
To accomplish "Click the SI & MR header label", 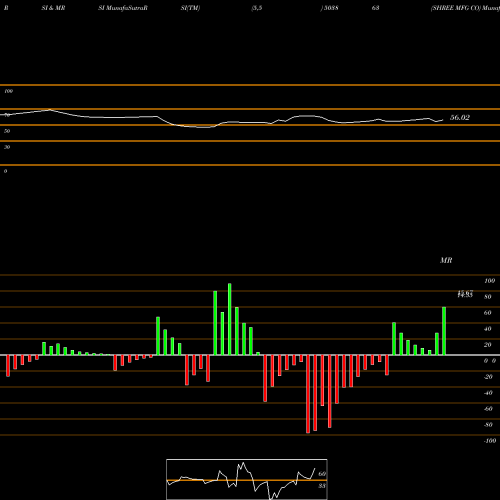I will (53, 8).
